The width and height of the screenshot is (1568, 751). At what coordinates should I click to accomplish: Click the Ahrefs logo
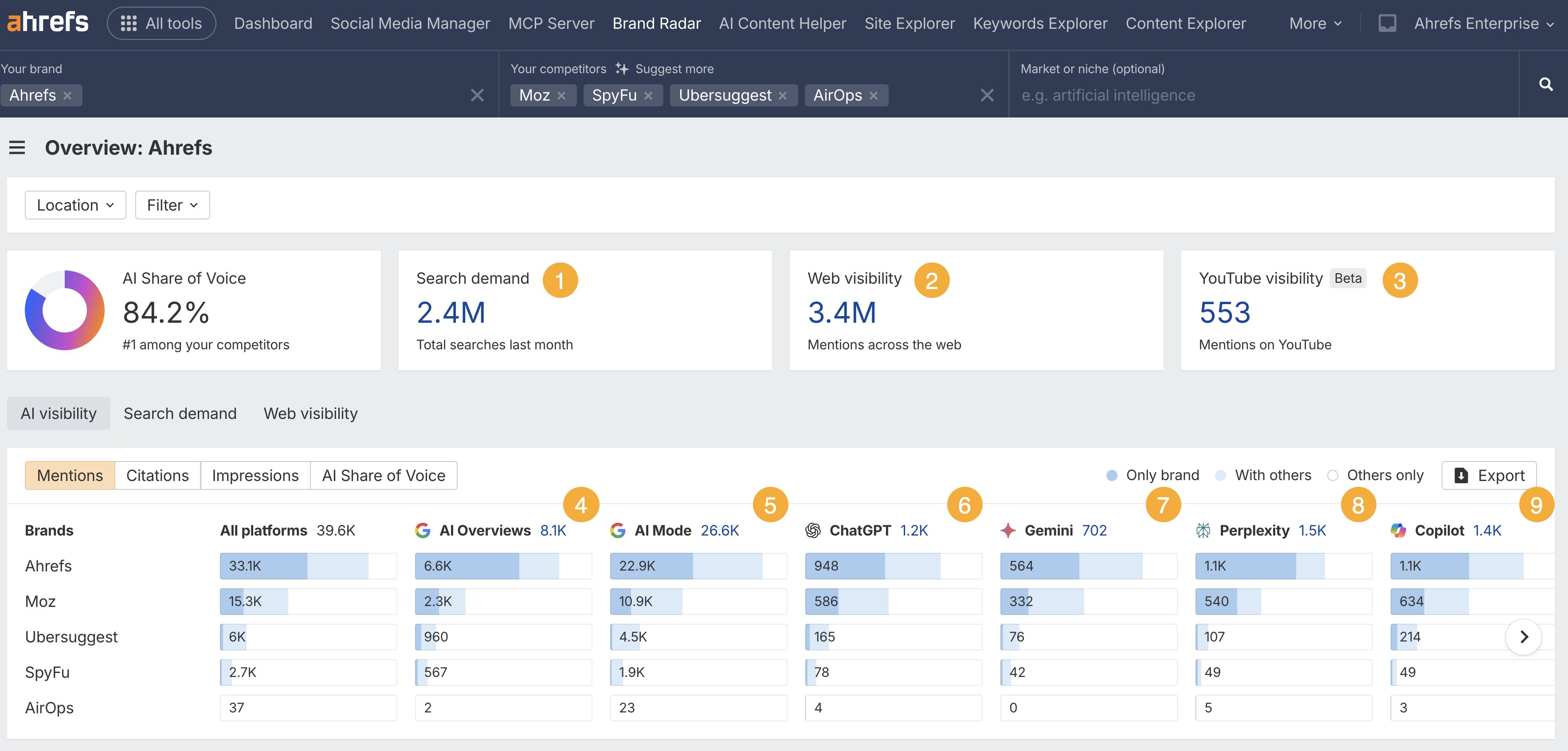coord(47,23)
